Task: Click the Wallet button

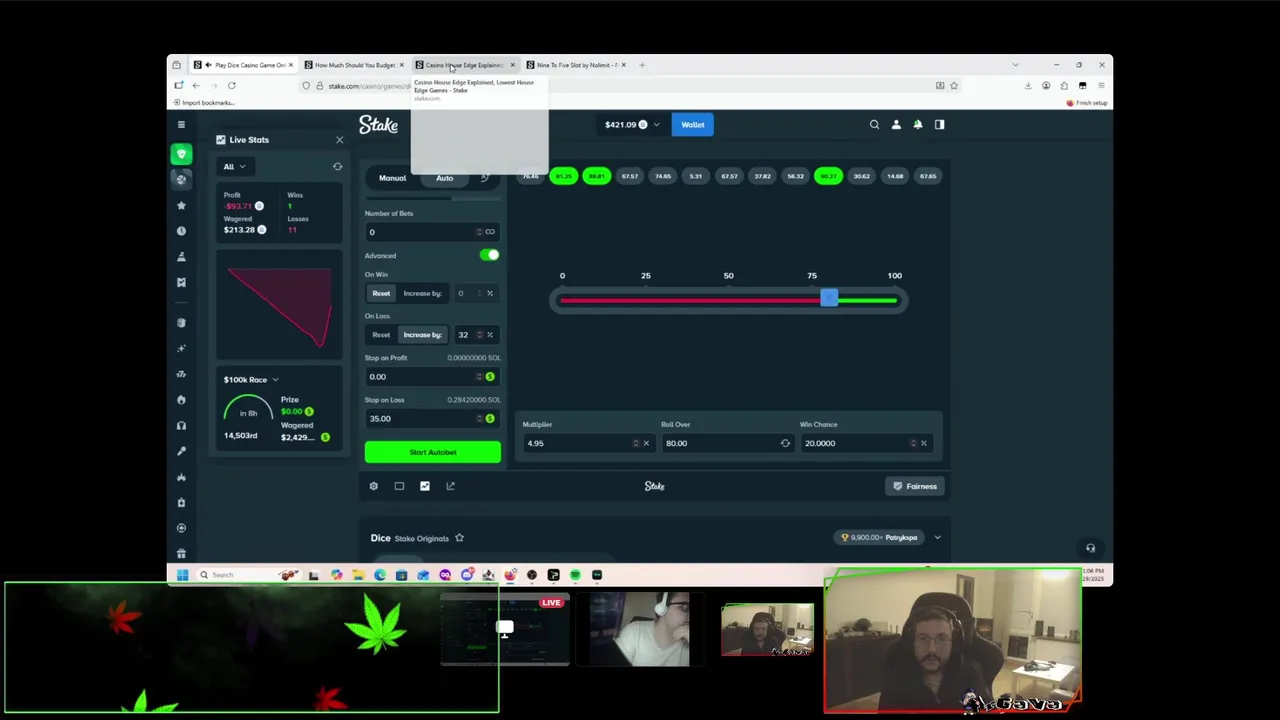Action: [693, 125]
